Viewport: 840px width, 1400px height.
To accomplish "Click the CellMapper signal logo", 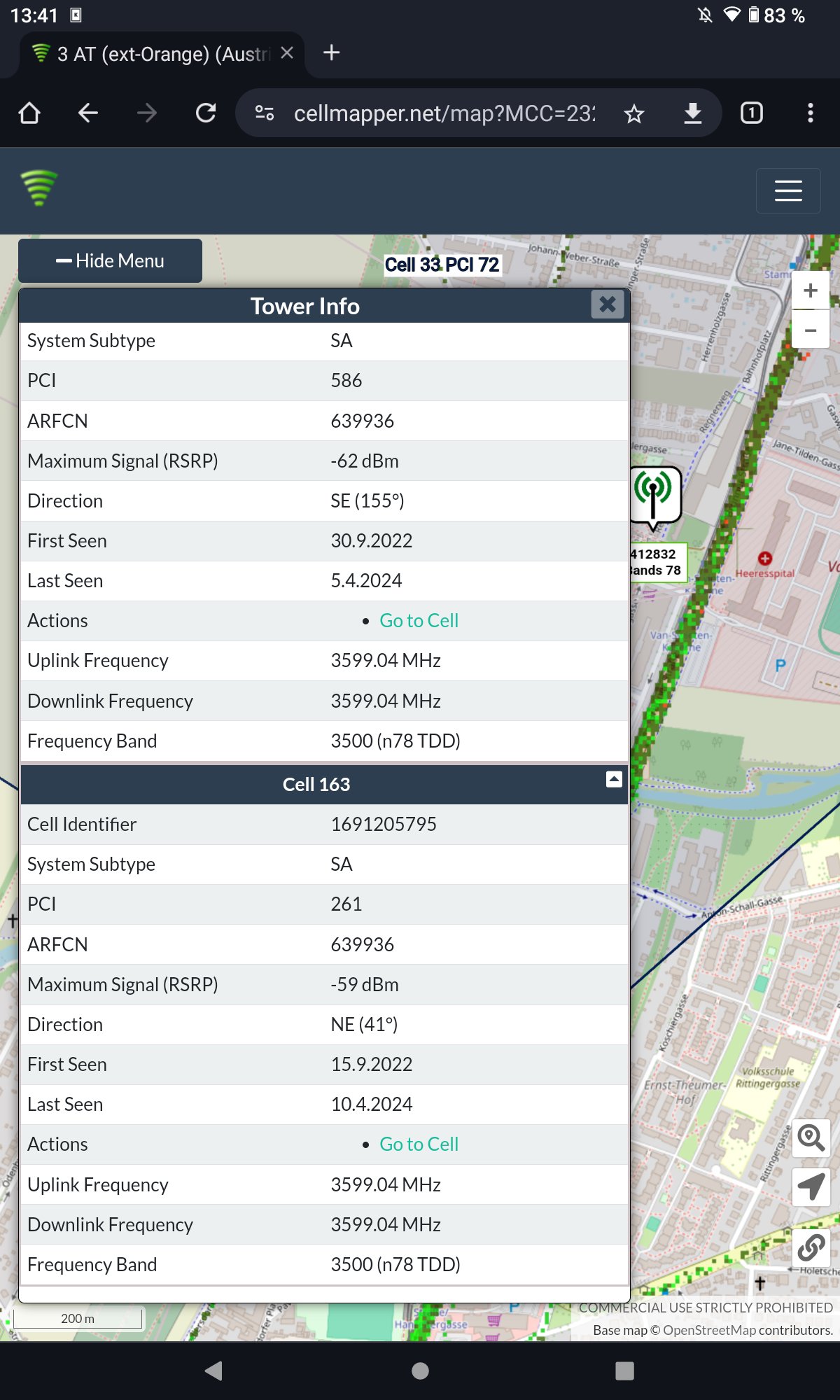I will (39, 188).
